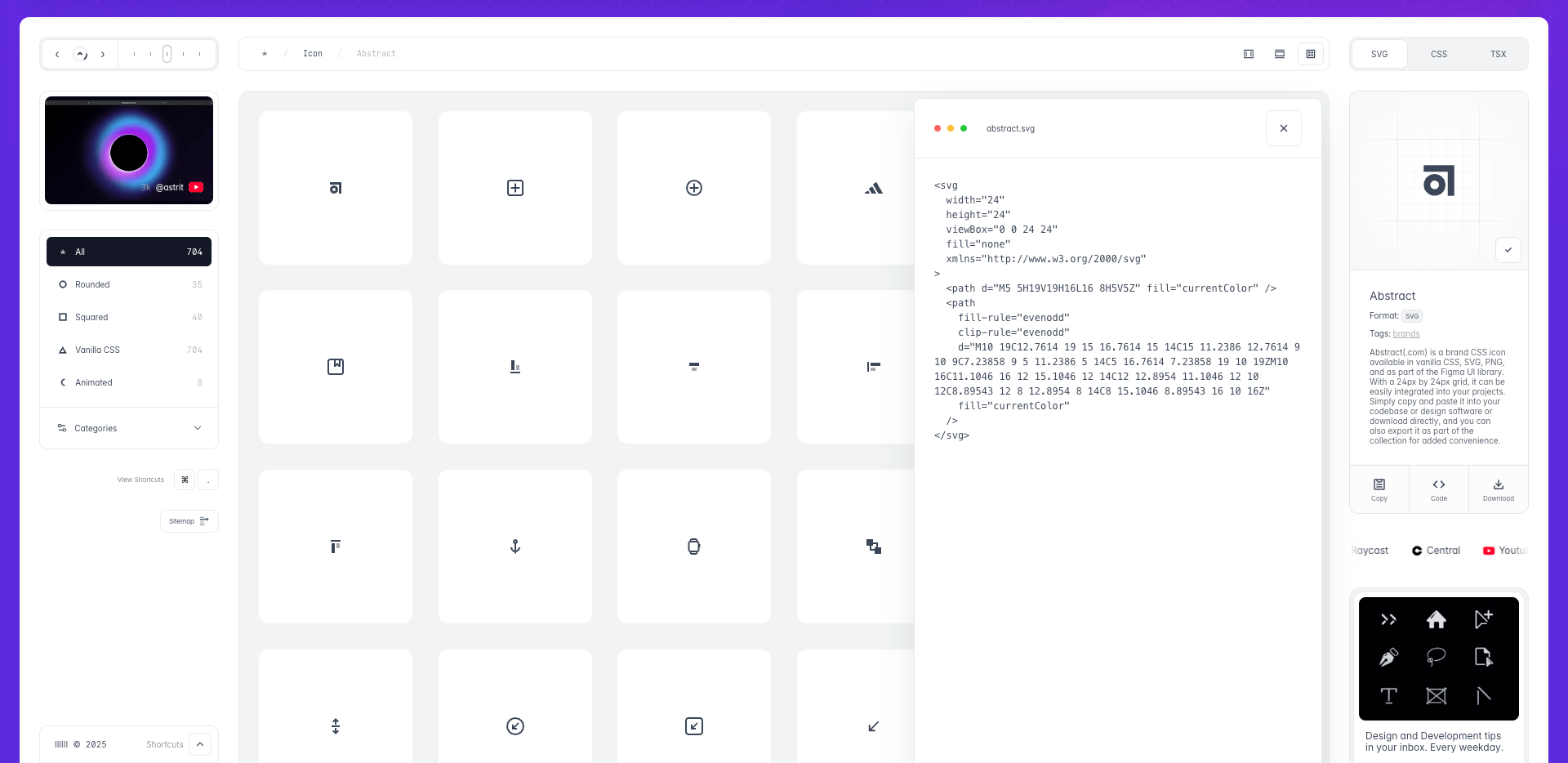This screenshot has height=763, width=1568.
Task: Open the design tips newsletter ad image
Action: (1439, 658)
